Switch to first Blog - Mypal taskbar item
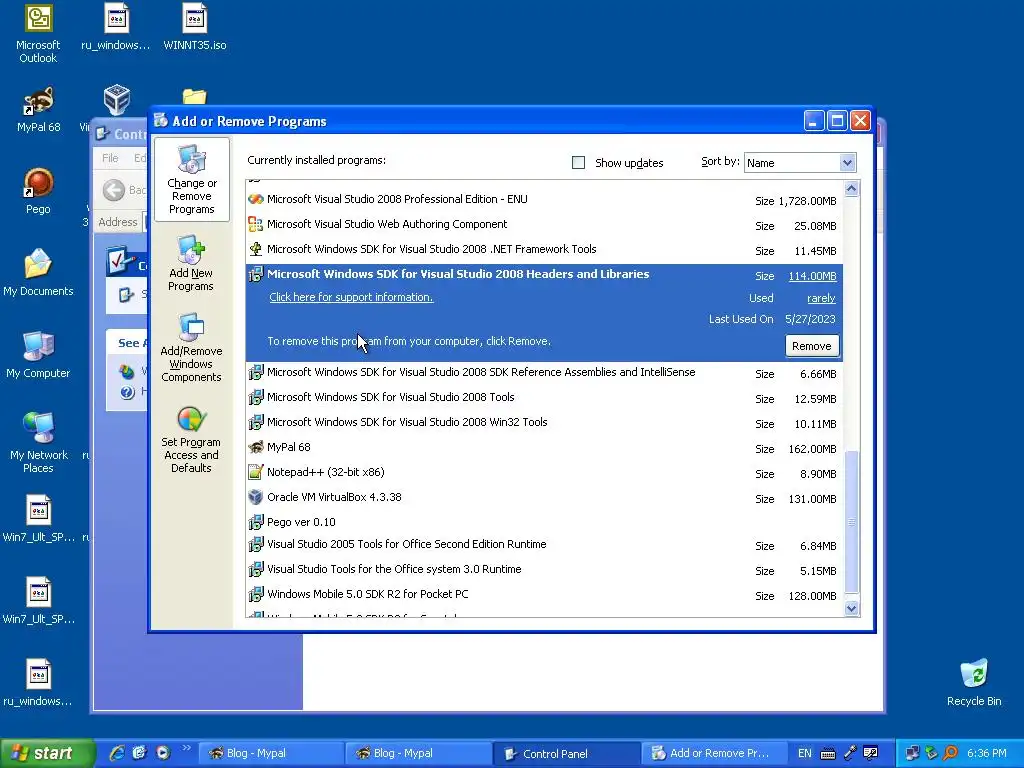The width and height of the screenshot is (1024, 768). (269, 753)
